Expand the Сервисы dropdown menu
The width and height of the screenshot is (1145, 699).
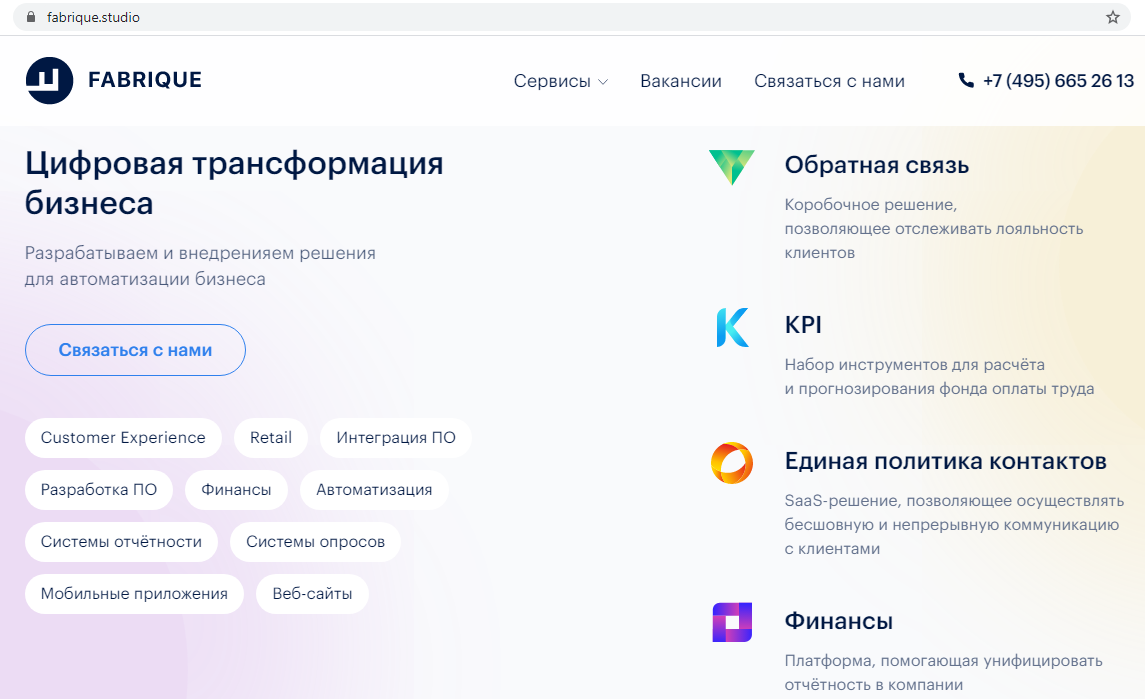coord(560,81)
